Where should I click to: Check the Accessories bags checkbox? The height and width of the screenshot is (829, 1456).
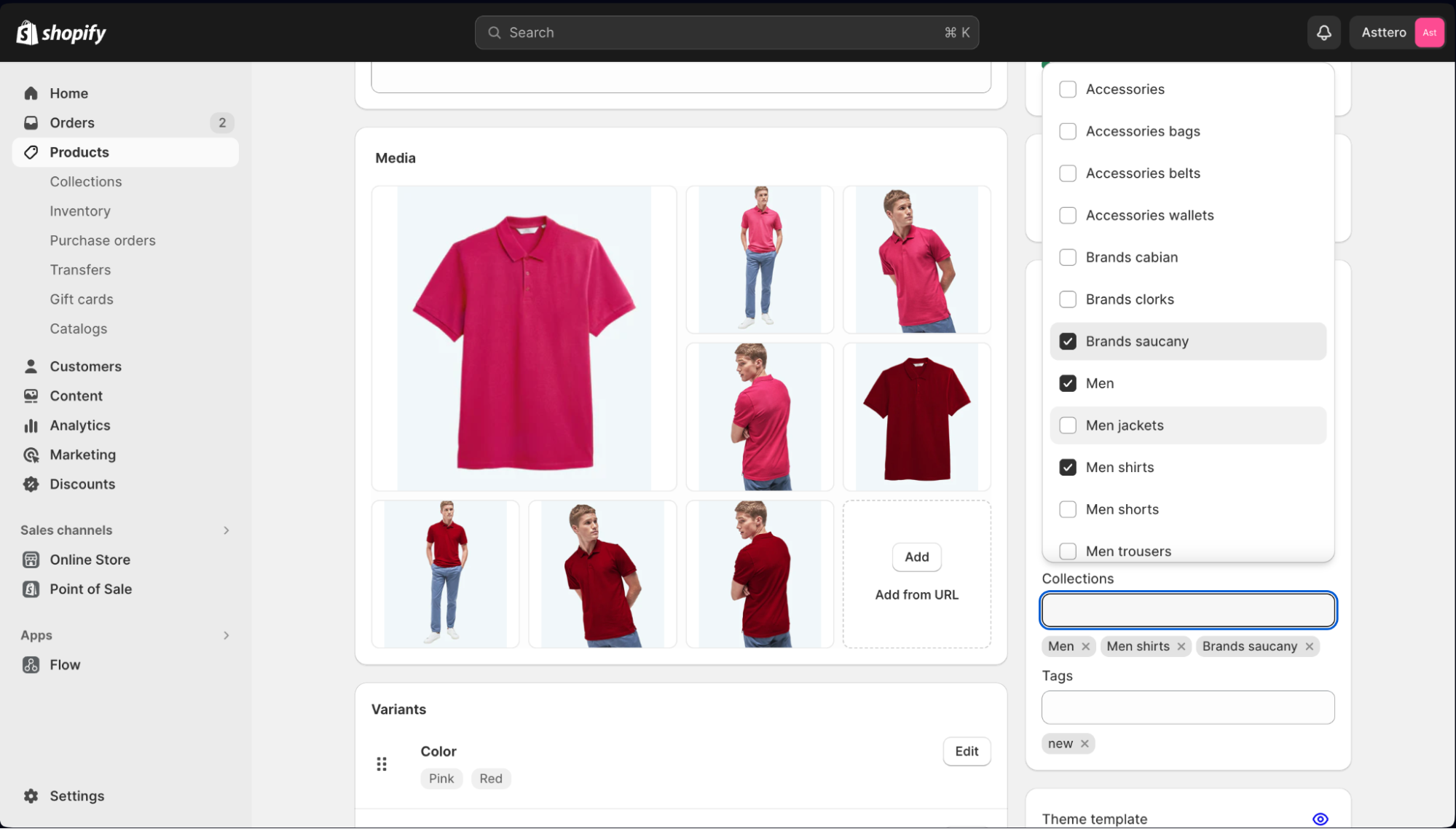click(x=1068, y=131)
